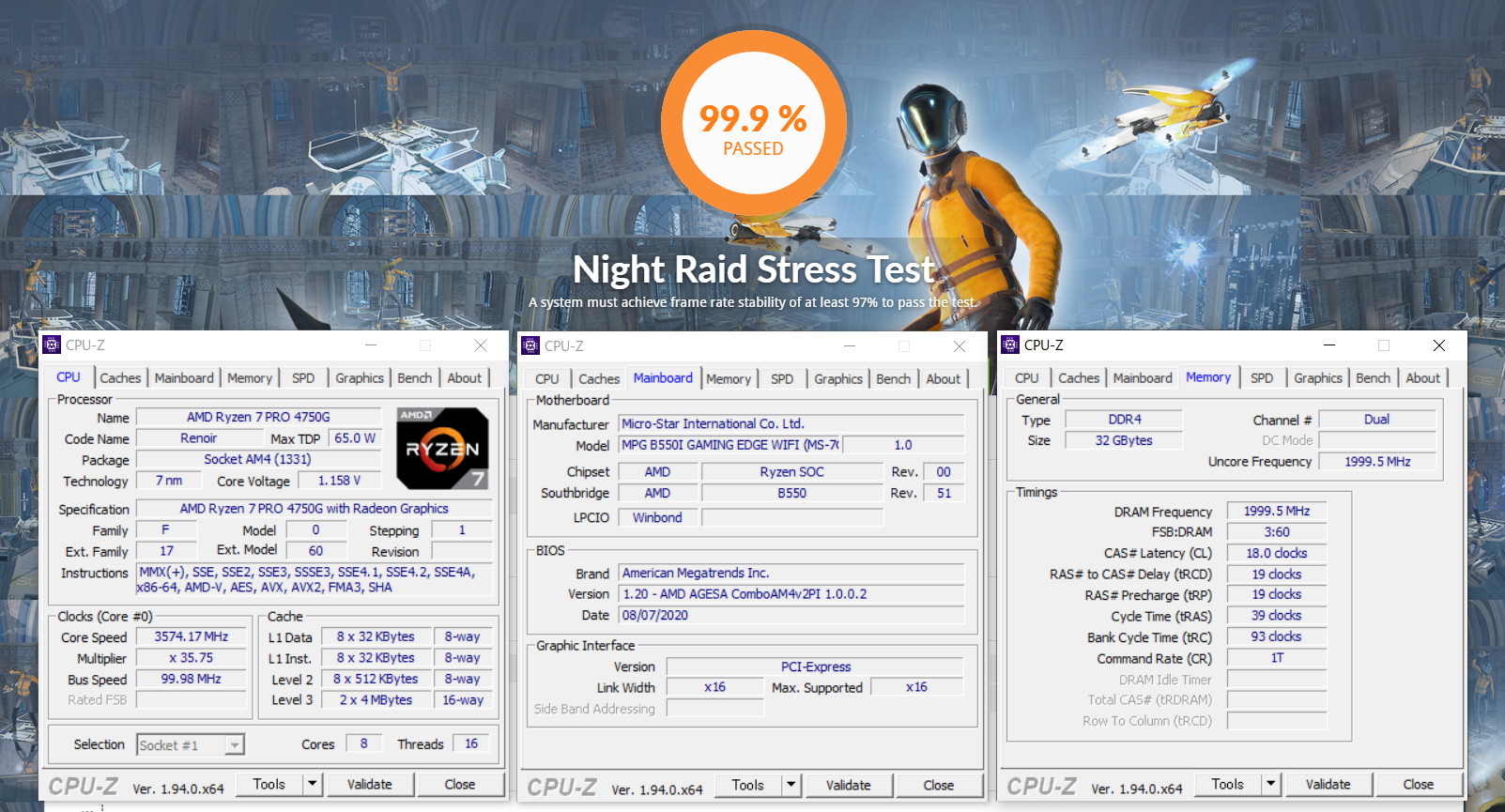Select CPU tab in right CPU-Z window

(x=1027, y=378)
